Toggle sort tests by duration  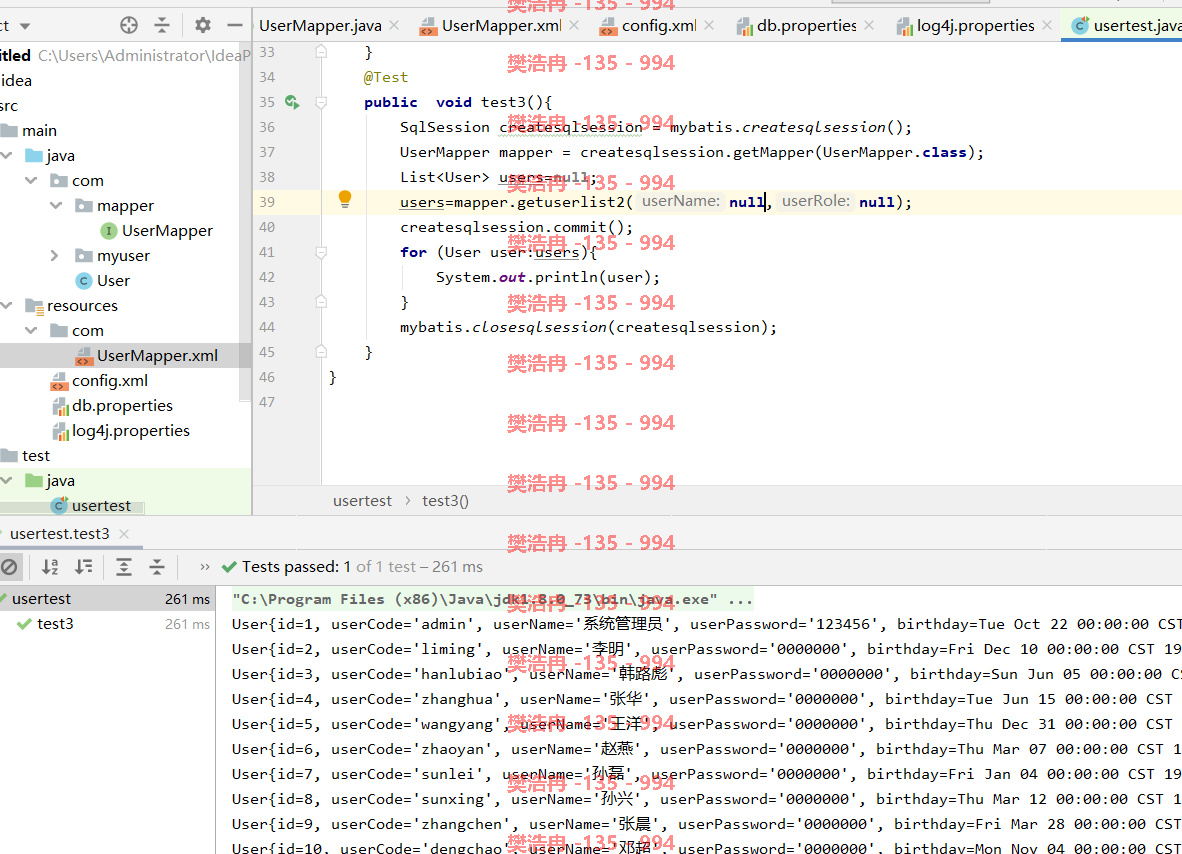click(84, 567)
